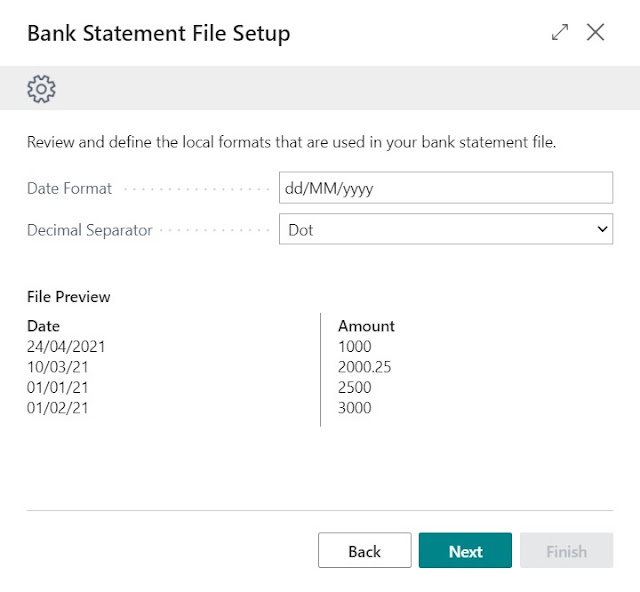Click the 2000.25 amount value
This screenshot has width=640, height=592.
(x=364, y=367)
